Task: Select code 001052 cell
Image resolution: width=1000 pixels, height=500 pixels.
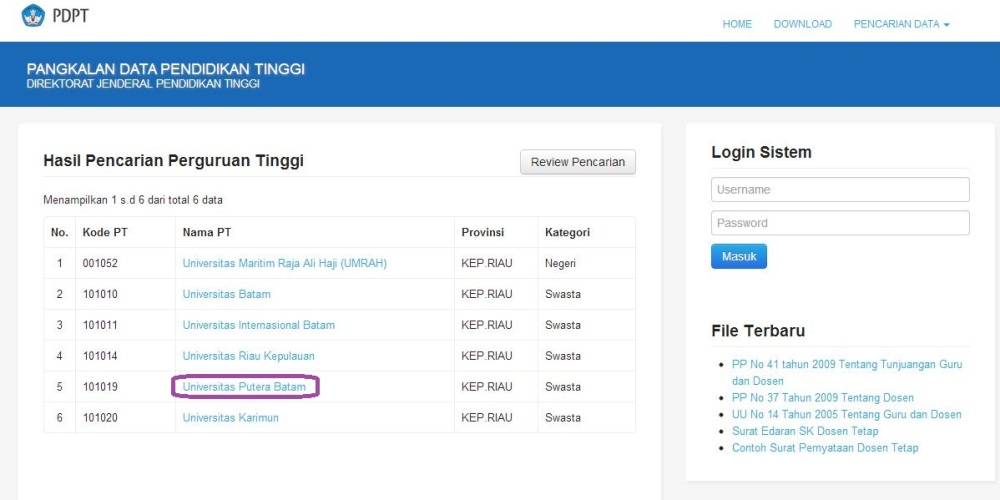Action: tap(100, 263)
